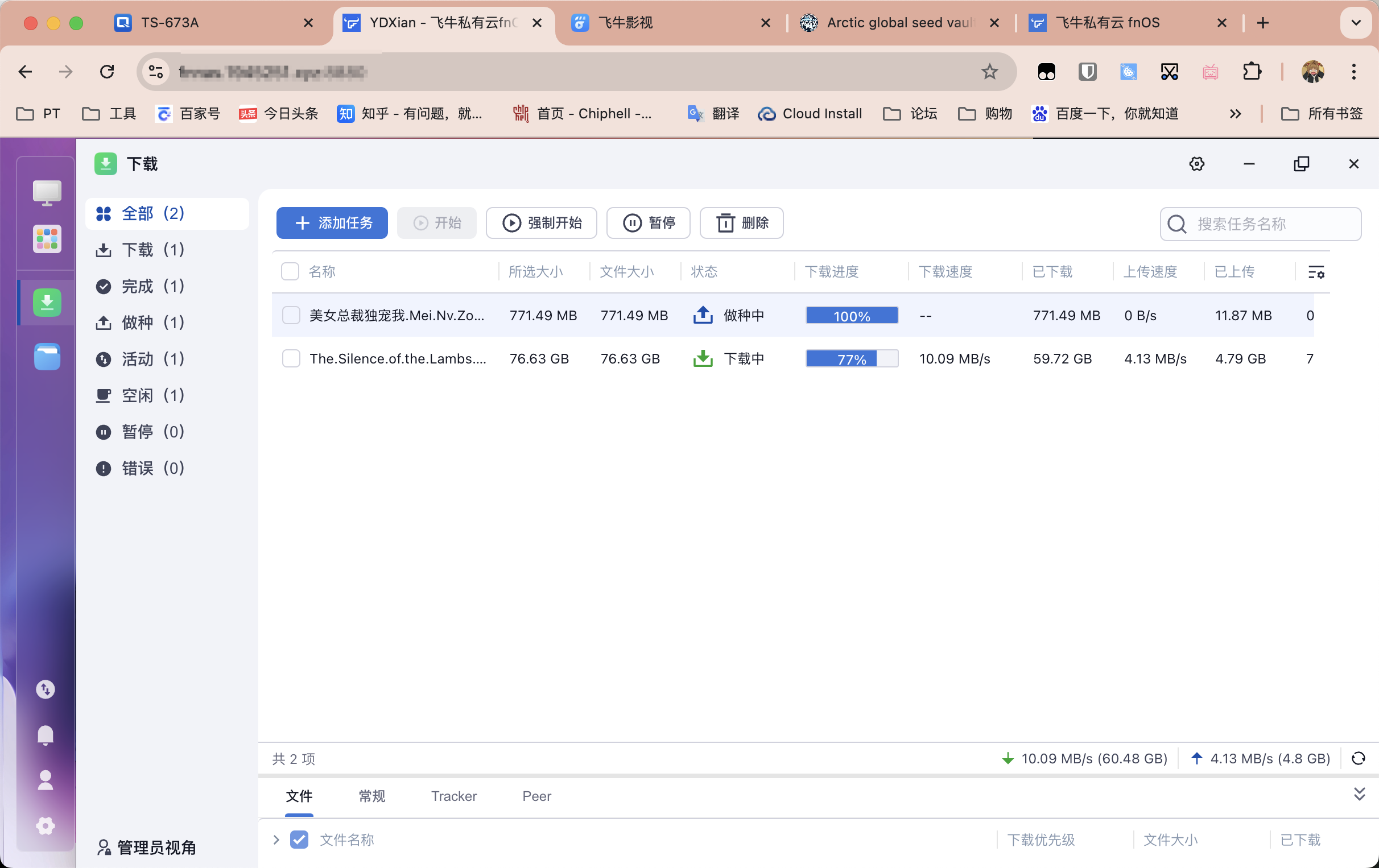
Task: Uncheck the 文件名称 file checkbox
Action: click(299, 840)
